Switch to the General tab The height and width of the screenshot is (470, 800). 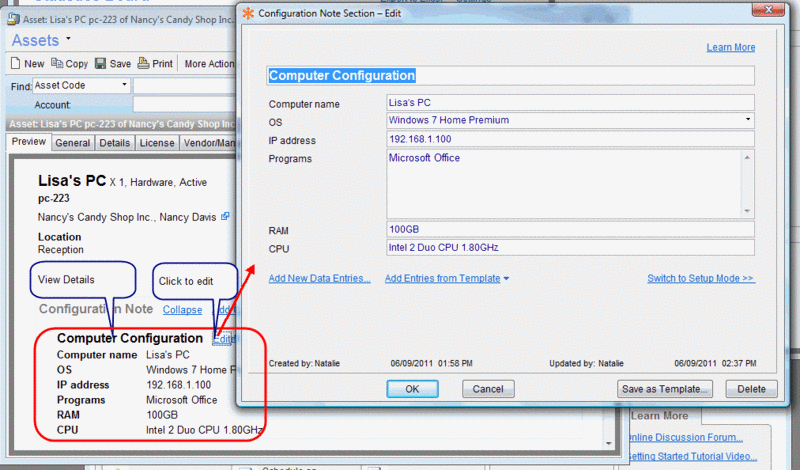pyautogui.click(x=73, y=143)
